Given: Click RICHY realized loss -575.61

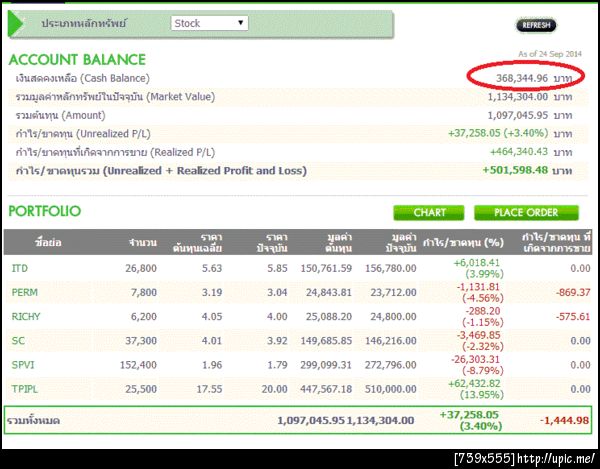Looking at the screenshot, I should (x=573, y=316).
